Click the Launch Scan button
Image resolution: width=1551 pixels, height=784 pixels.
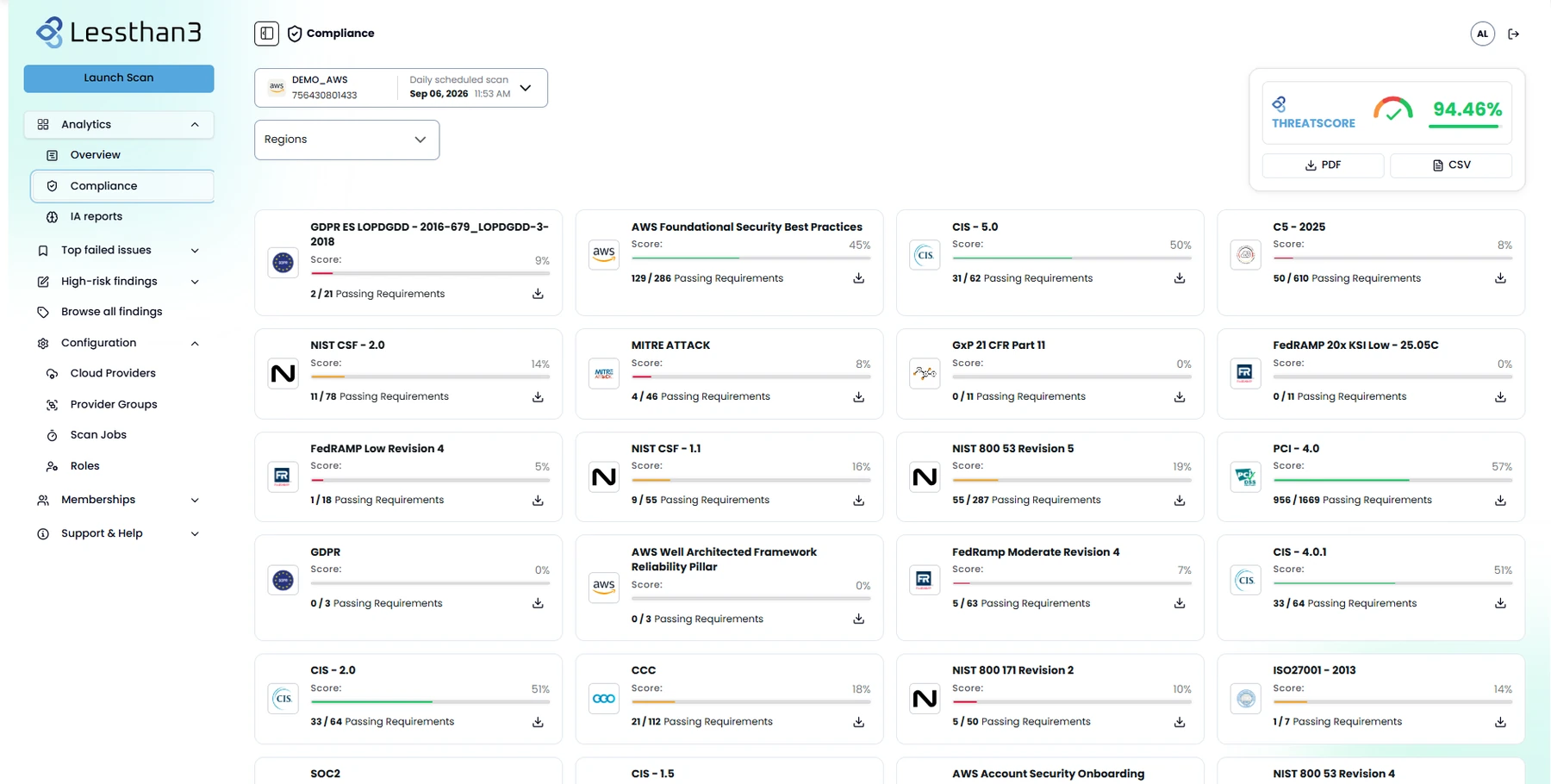tap(119, 78)
